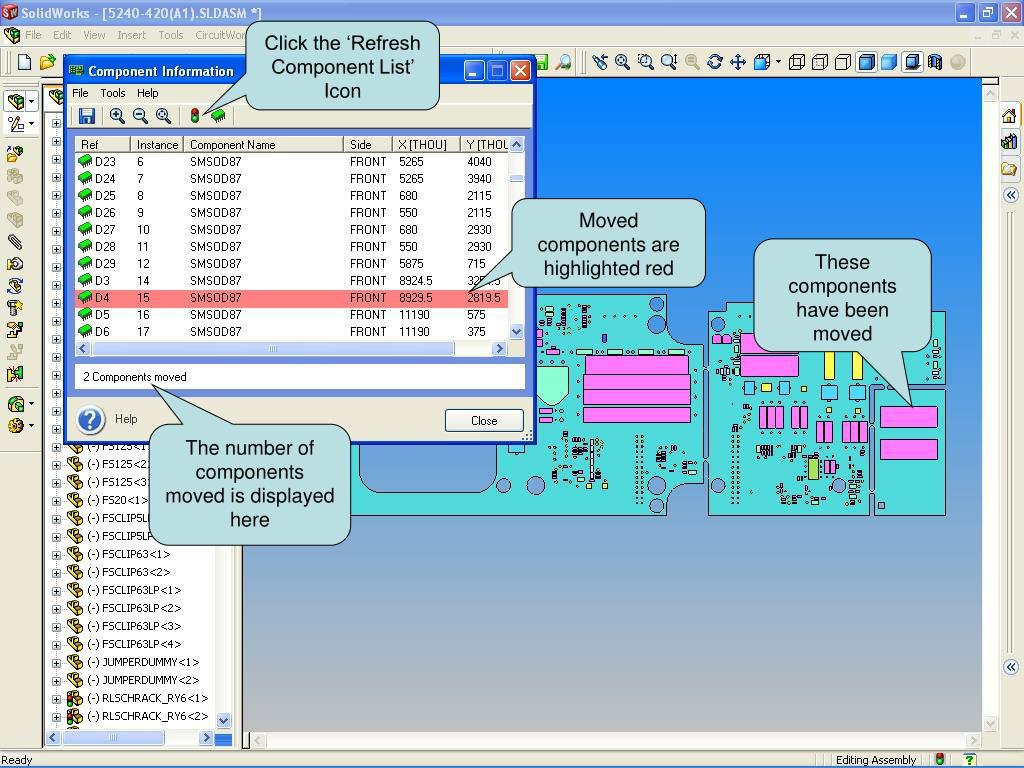1024x768 pixels.
Task: Open the Insert menu in SolidWorks
Action: tap(131, 35)
